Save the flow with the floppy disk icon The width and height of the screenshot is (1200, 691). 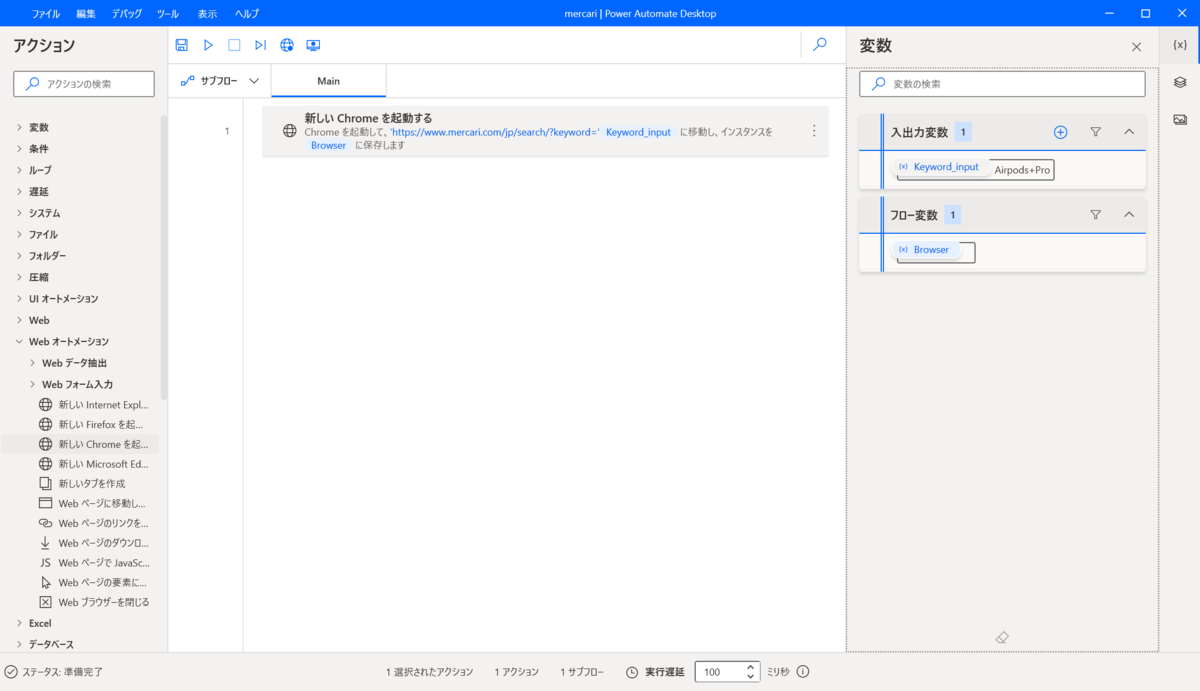point(182,45)
